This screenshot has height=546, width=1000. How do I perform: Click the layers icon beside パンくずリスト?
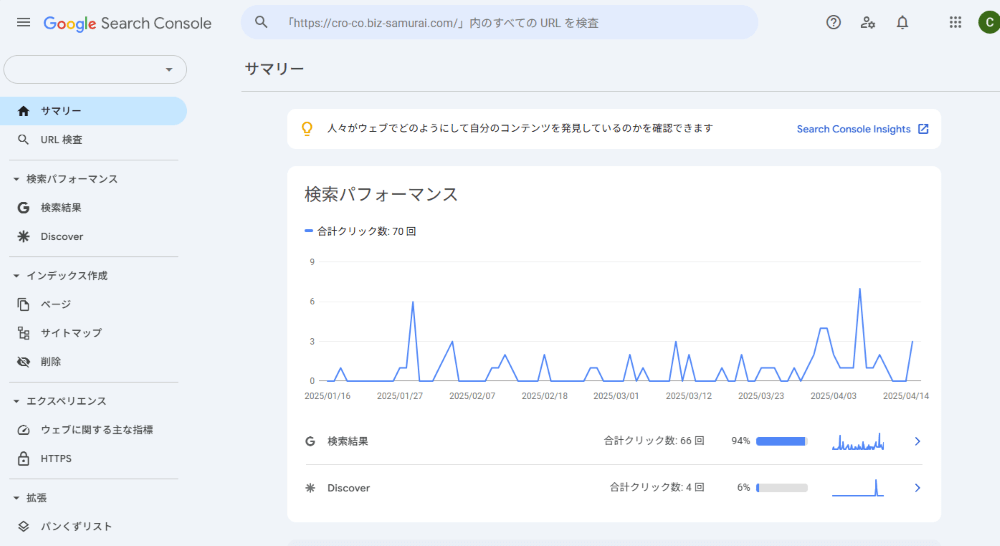pos(24,526)
